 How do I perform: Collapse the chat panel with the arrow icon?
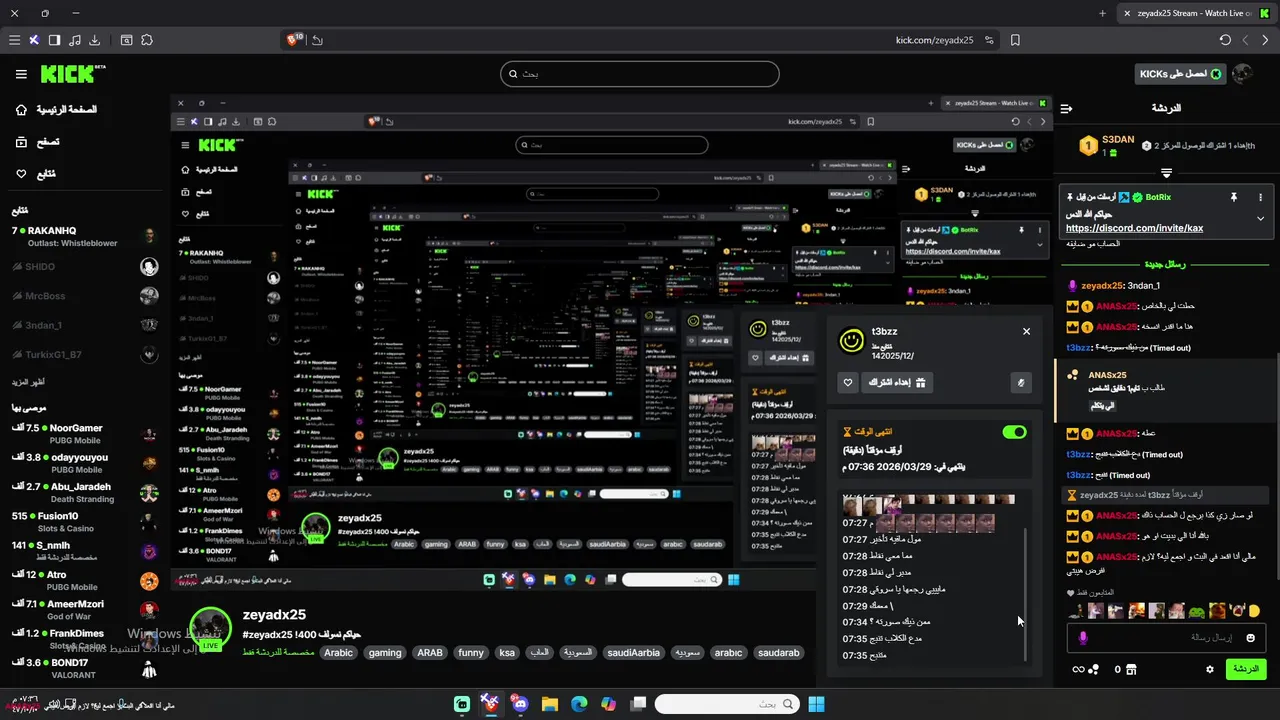(x=1066, y=108)
